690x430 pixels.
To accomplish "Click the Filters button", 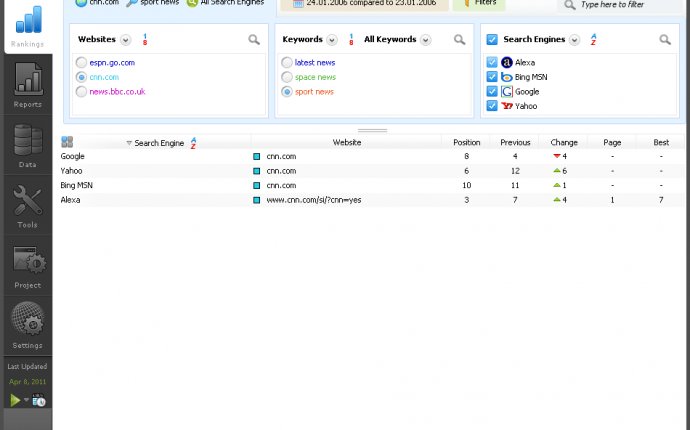I will pos(479,4).
